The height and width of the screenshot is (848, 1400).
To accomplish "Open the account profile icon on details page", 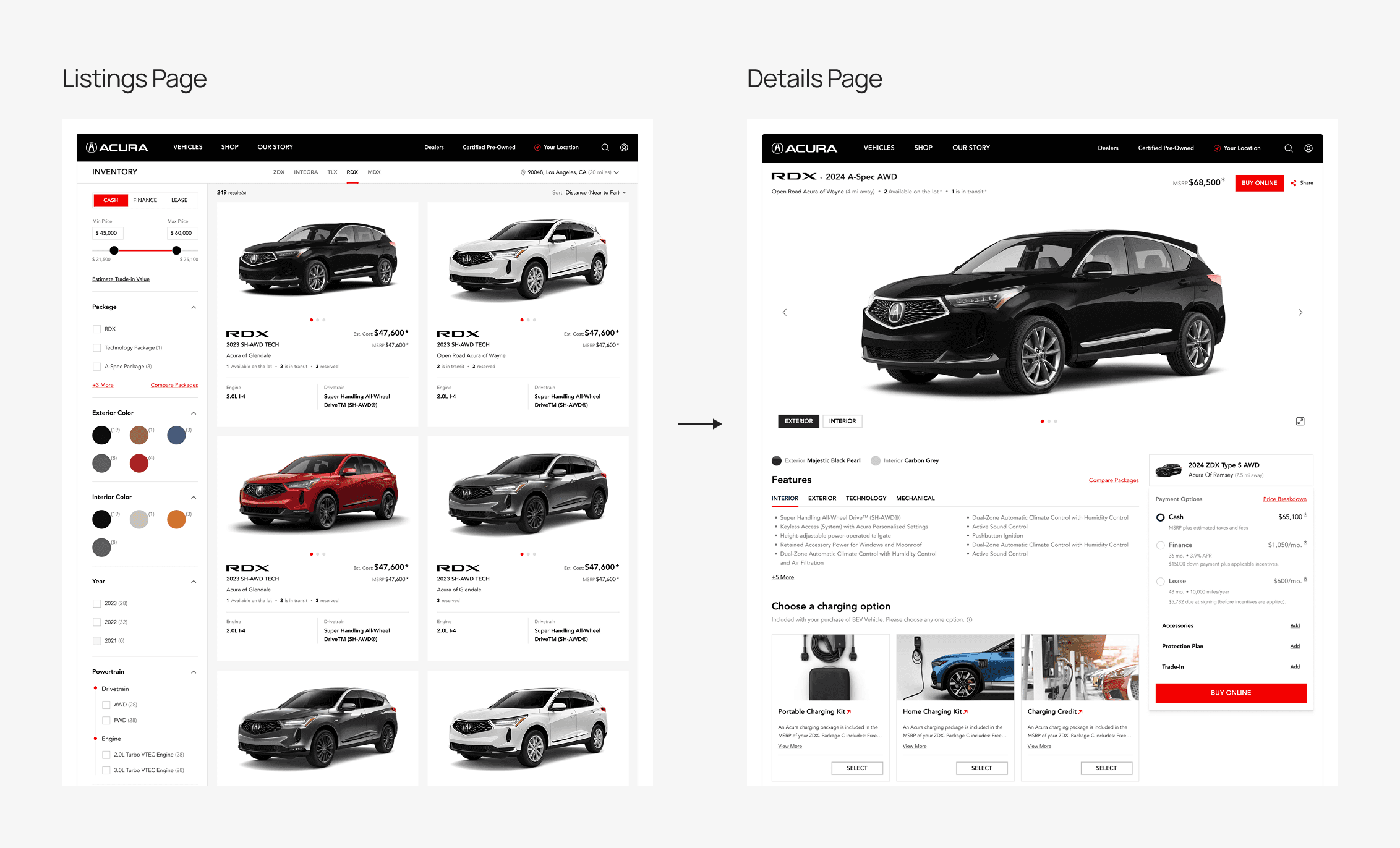I will tap(1308, 148).
